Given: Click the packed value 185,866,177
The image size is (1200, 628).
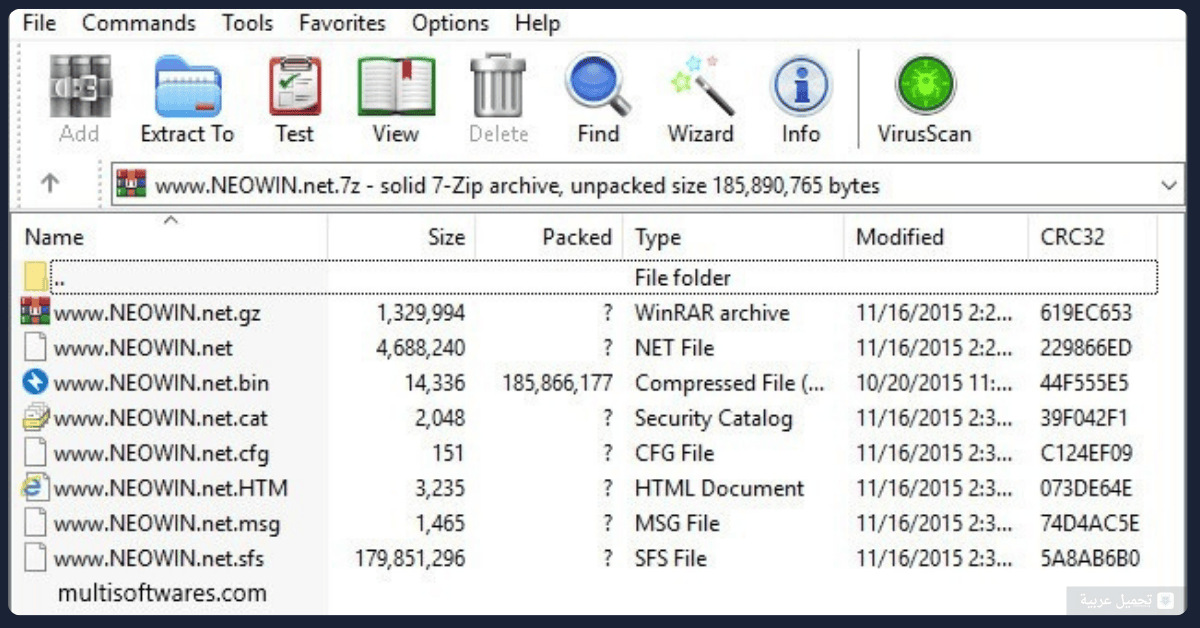Looking at the screenshot, I should pyautogui.click(x=555, y=383).
